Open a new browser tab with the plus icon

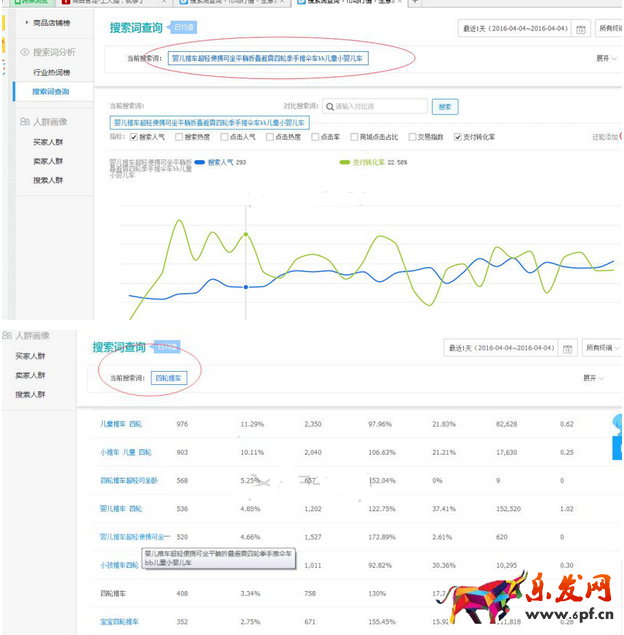click(x=416, y=3)
